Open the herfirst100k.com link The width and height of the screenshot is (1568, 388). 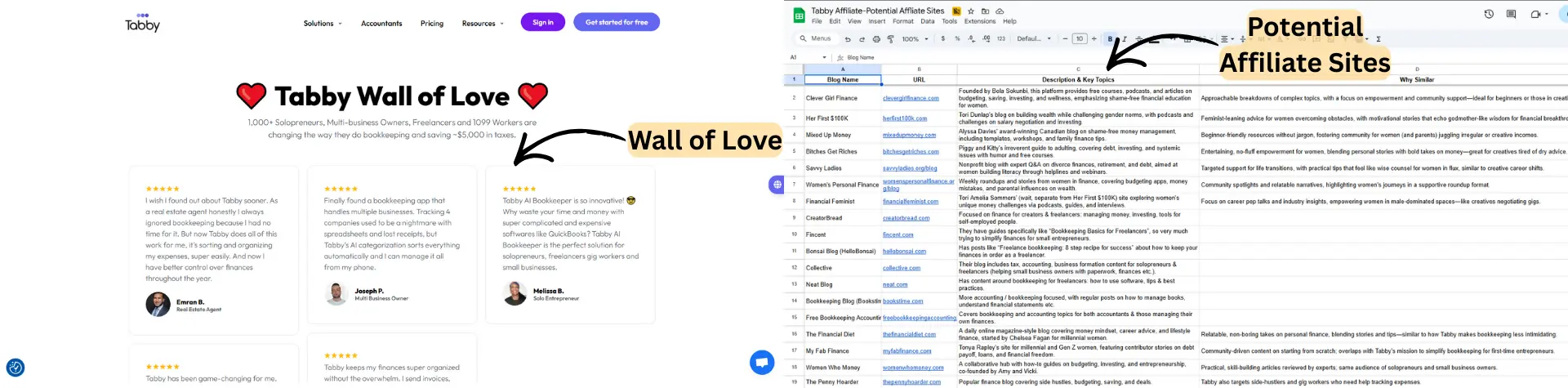coord(905,118)
